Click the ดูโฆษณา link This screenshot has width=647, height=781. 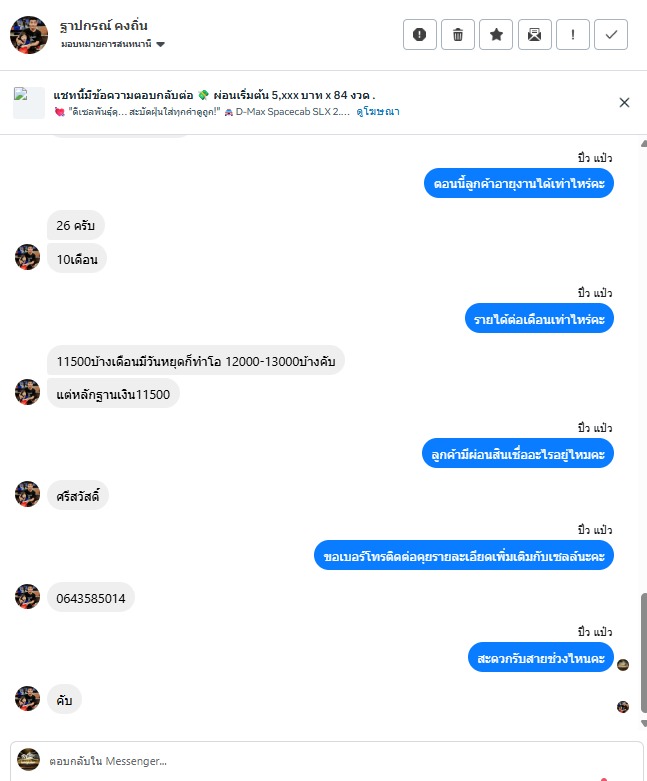(x=378, y=112)
